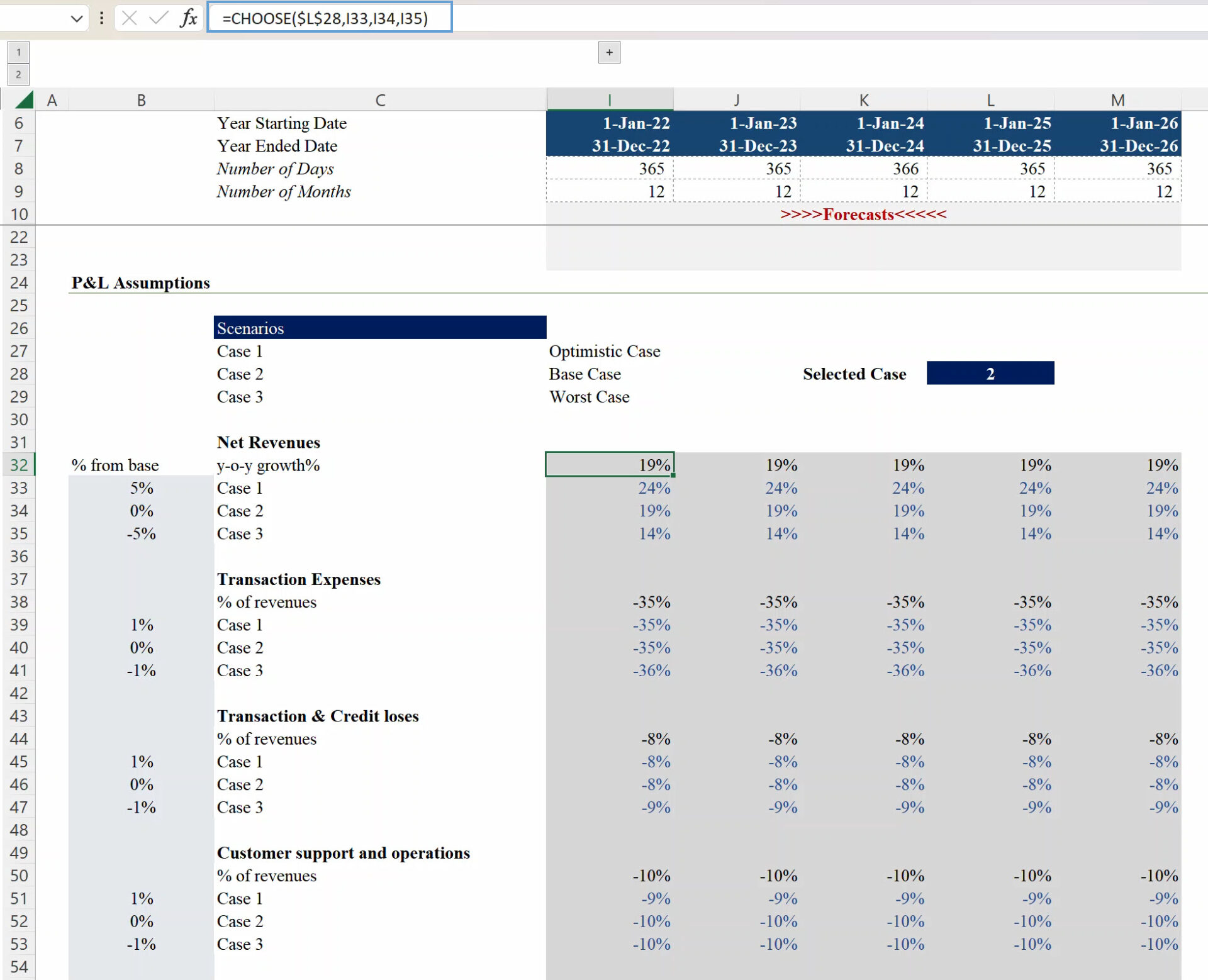This screenshot has height=980, width=1208.
Task: Open the Name Box dropdown arrow
Action: [77, 18]
